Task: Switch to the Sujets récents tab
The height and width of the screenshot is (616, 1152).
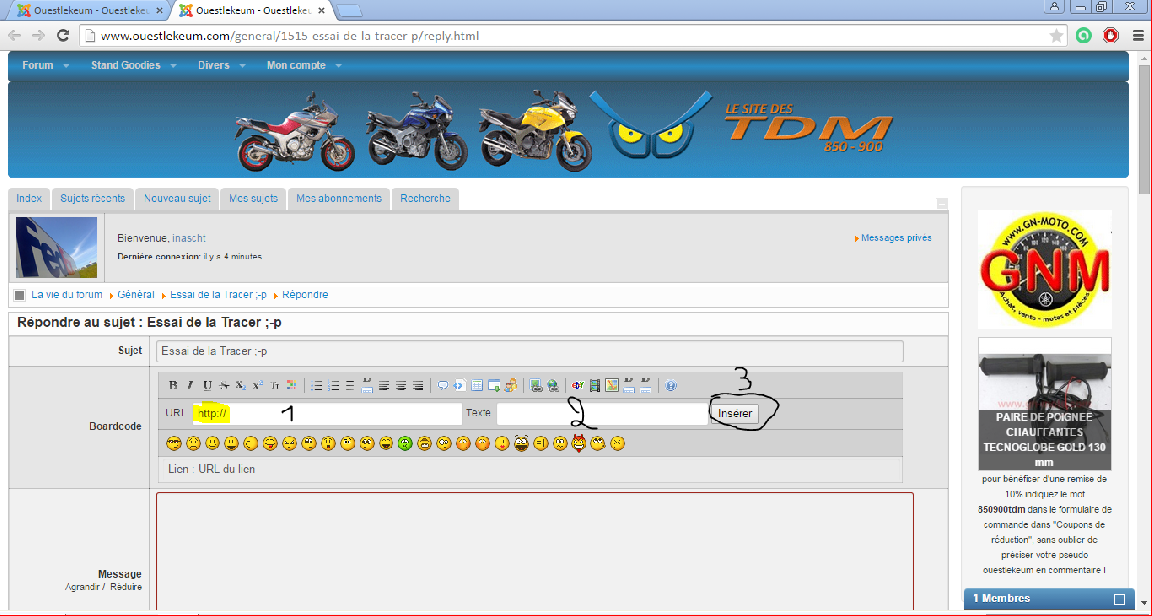Action: coord(91,198)
